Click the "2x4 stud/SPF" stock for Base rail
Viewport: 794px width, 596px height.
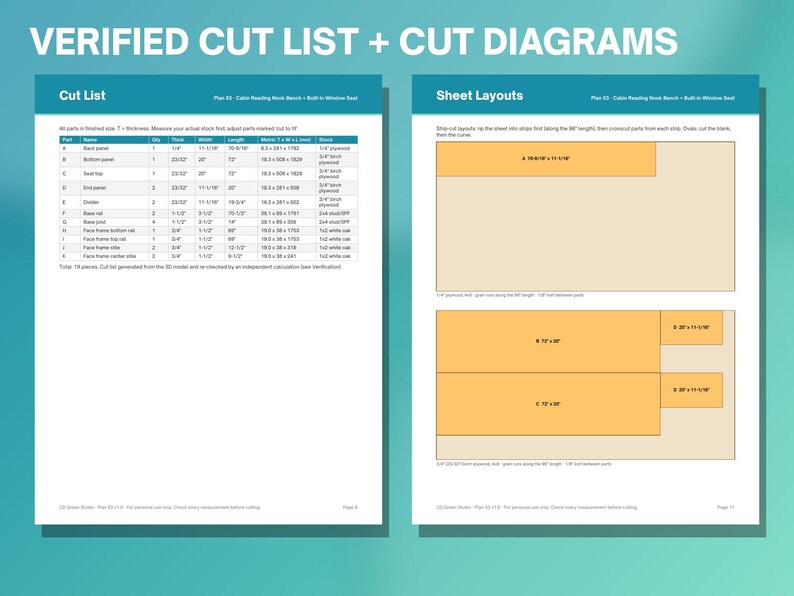tap(334, 214)
